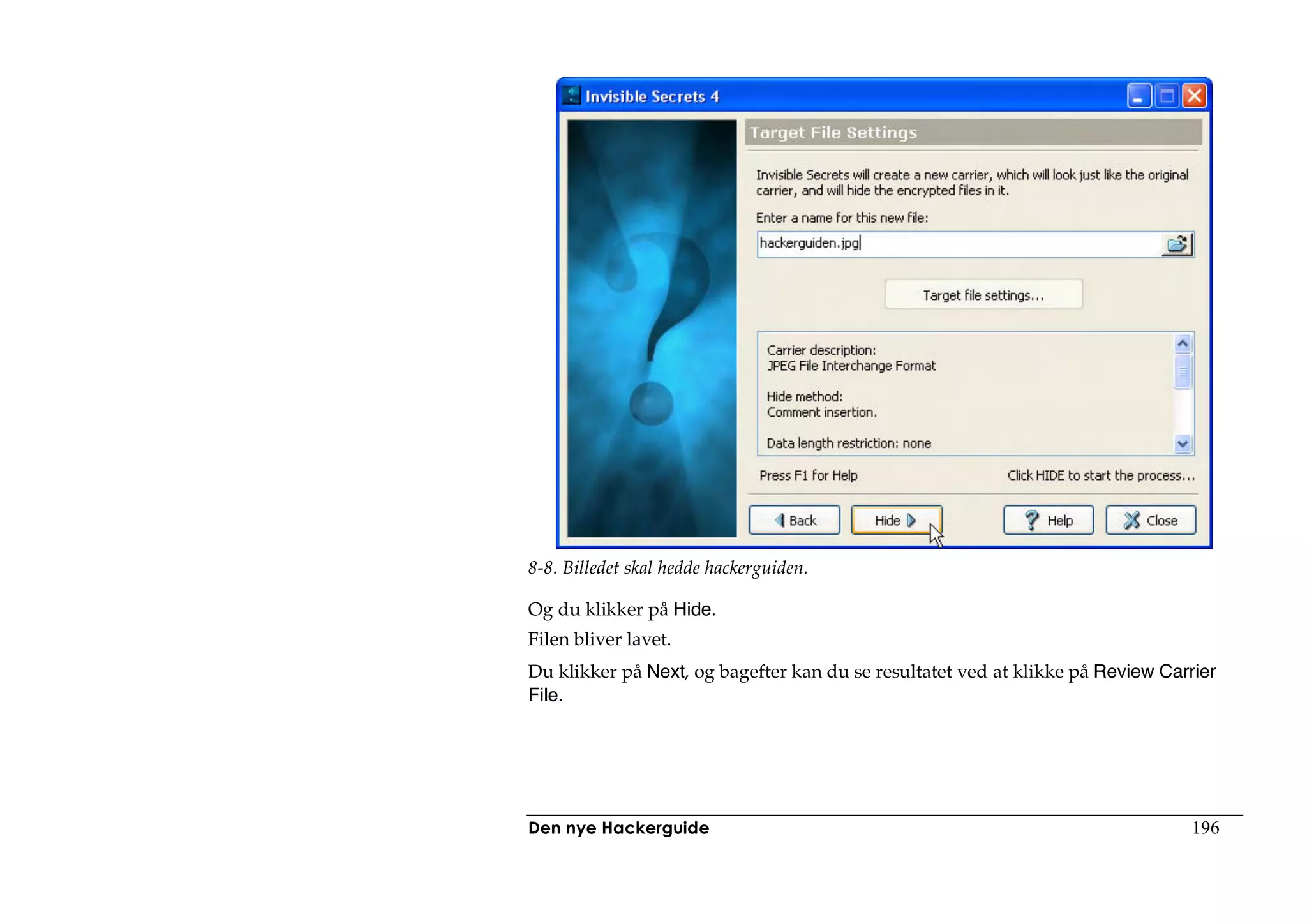Viewport: 1307px width, 924px height.
Task: Click the question mark artwork panel
Action: point(652,328)
